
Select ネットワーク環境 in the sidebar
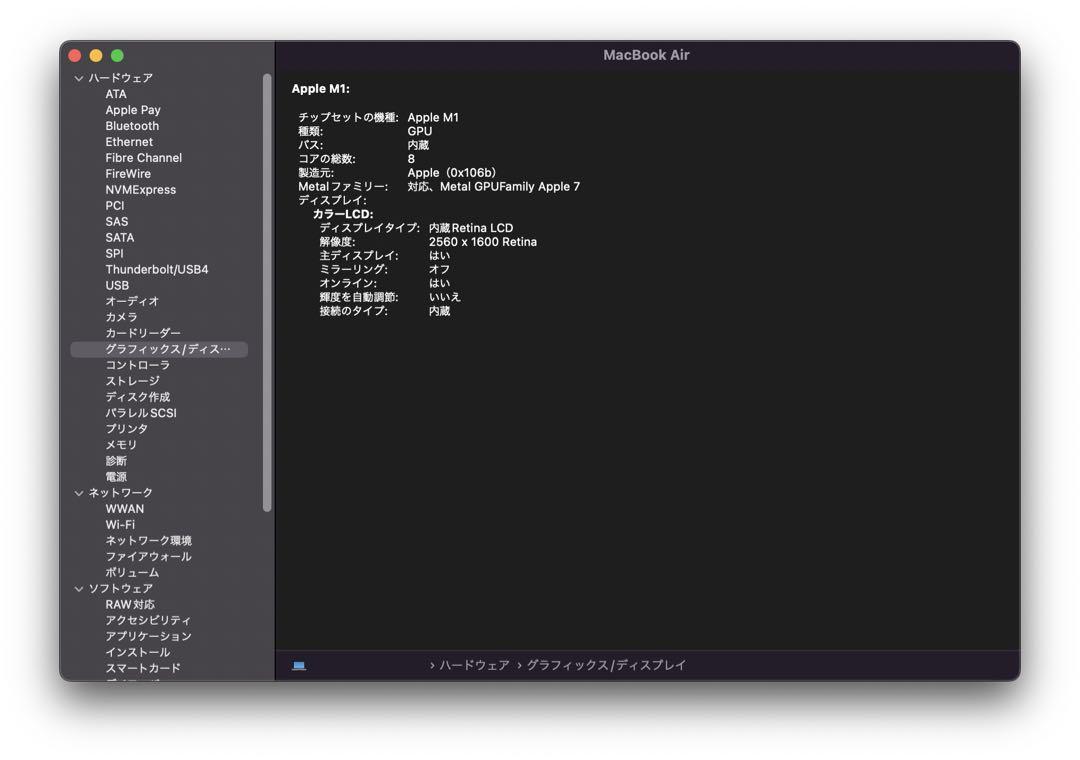[x=148, y=541]
